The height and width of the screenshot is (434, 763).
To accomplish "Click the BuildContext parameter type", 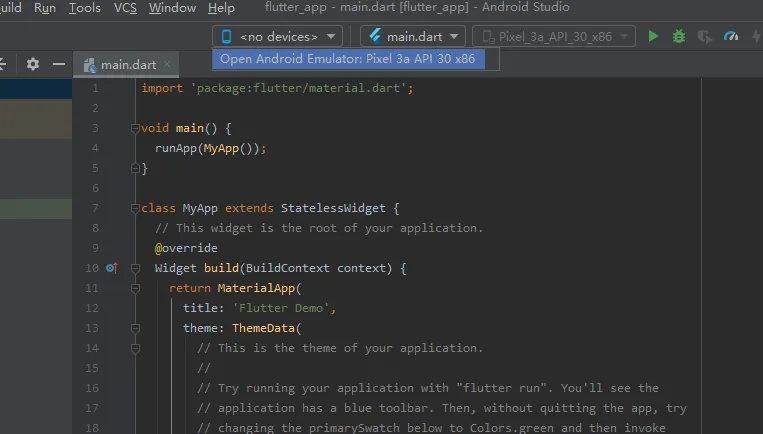I will 288,268.
